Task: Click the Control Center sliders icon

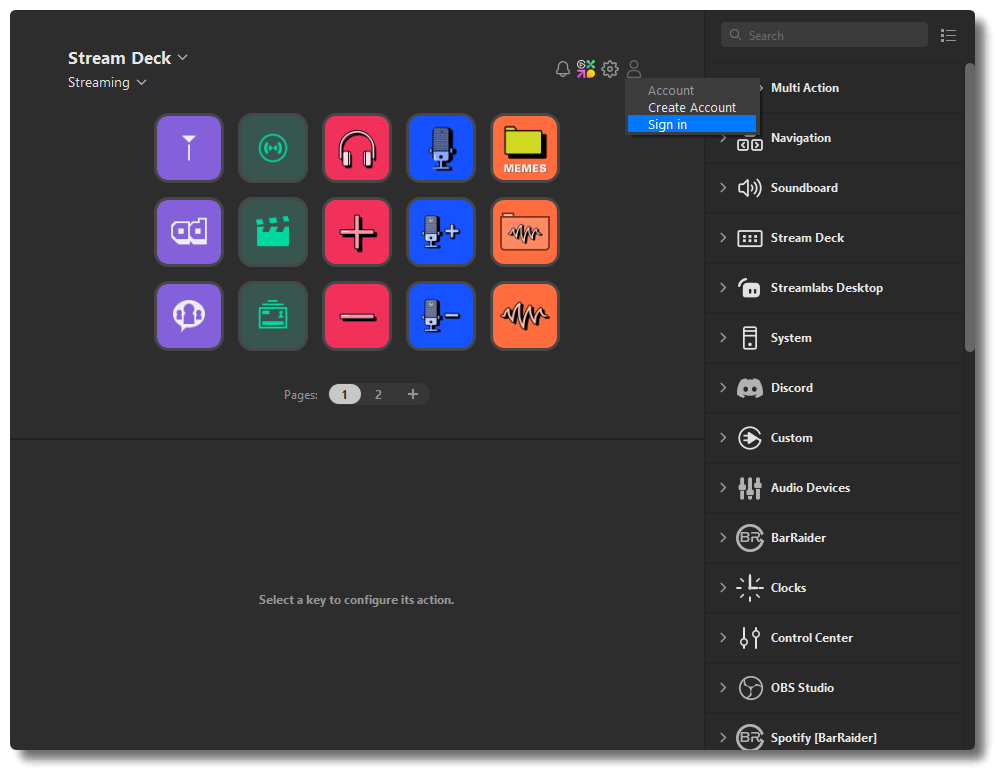Action: (x=749, y=637)
